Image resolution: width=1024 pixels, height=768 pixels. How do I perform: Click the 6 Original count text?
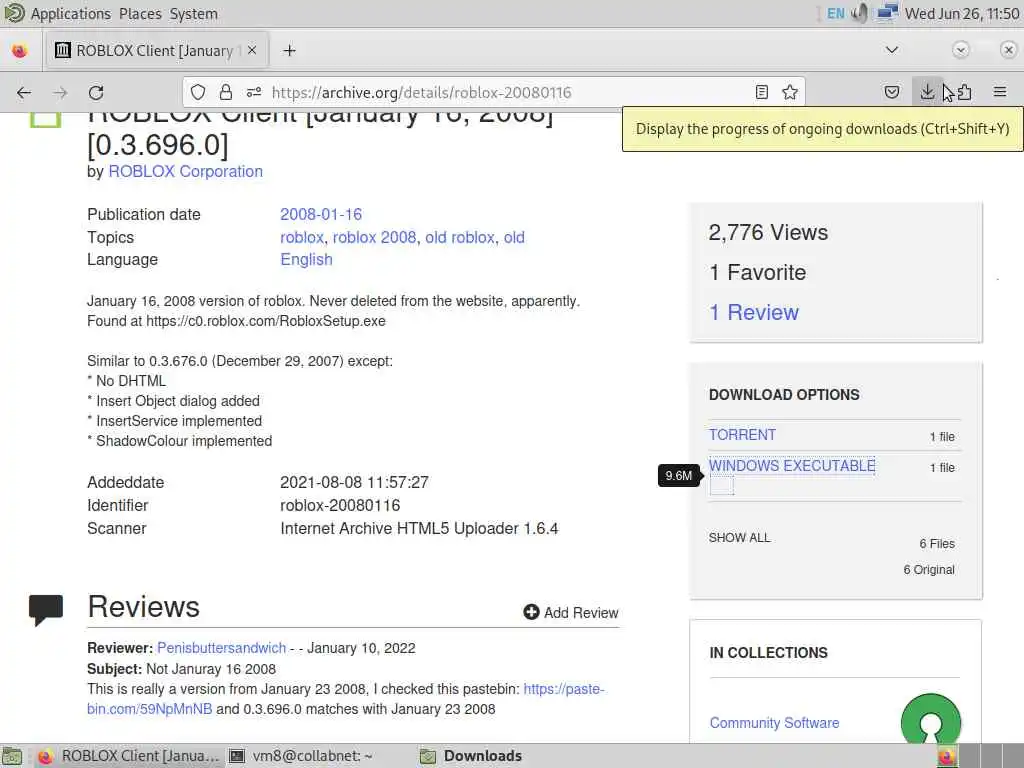(x=929, y=569)
